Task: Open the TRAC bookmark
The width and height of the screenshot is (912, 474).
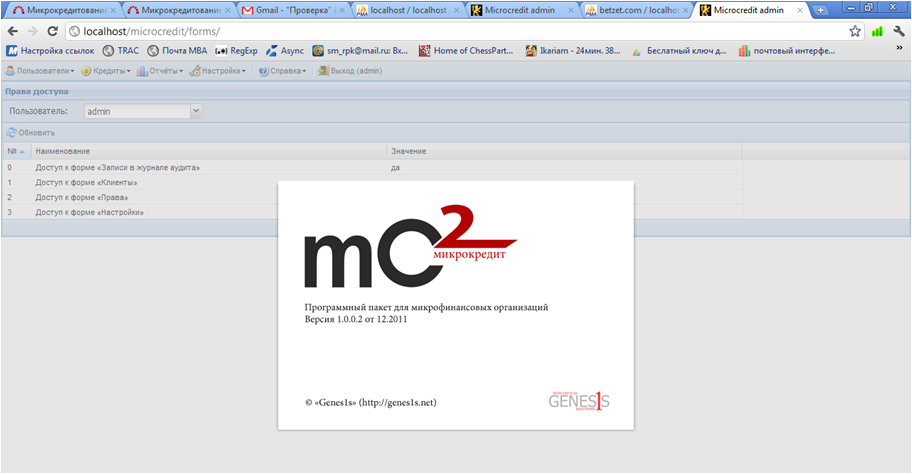Action: 121,51
